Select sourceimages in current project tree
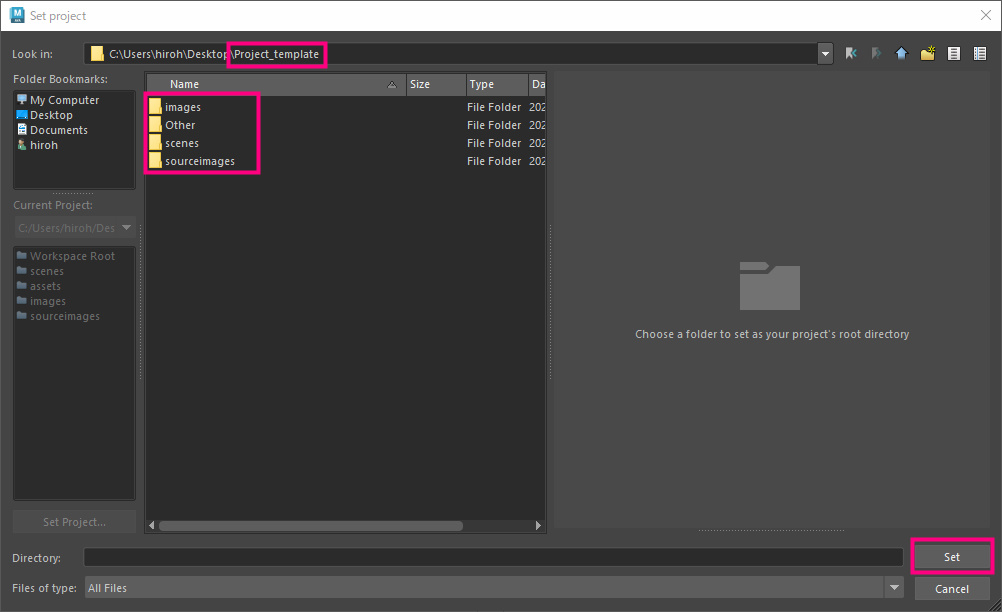The width and height of the screenshot is (1002, 612). point(58,316)
